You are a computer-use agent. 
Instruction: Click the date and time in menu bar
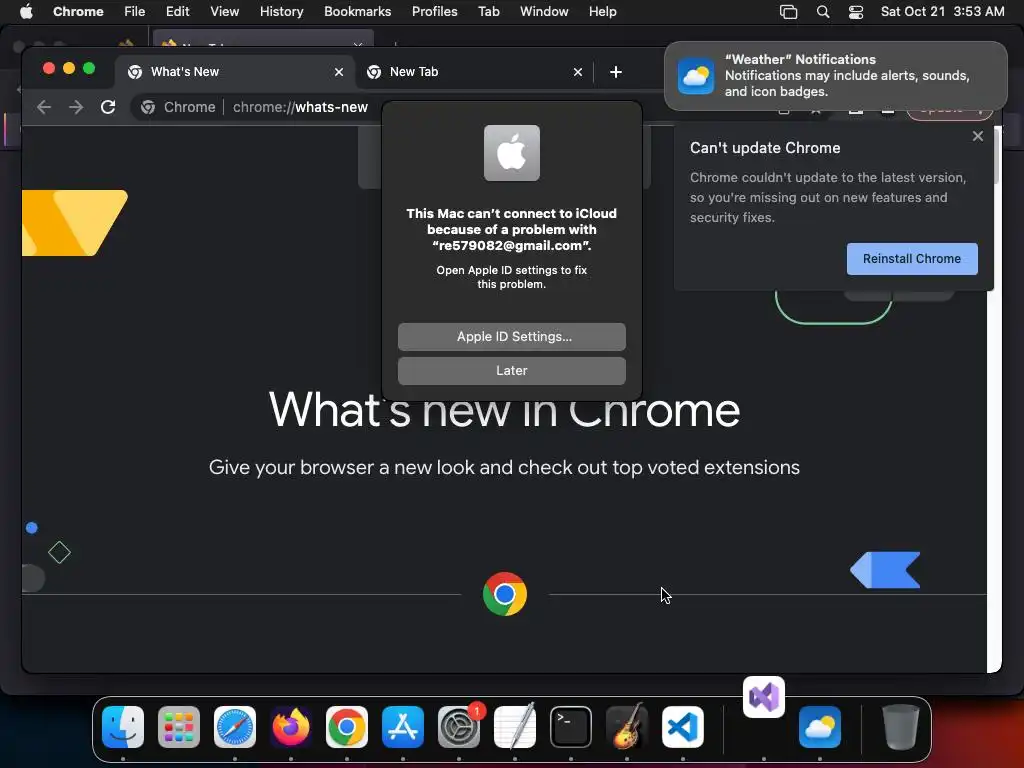coord(942,12)
